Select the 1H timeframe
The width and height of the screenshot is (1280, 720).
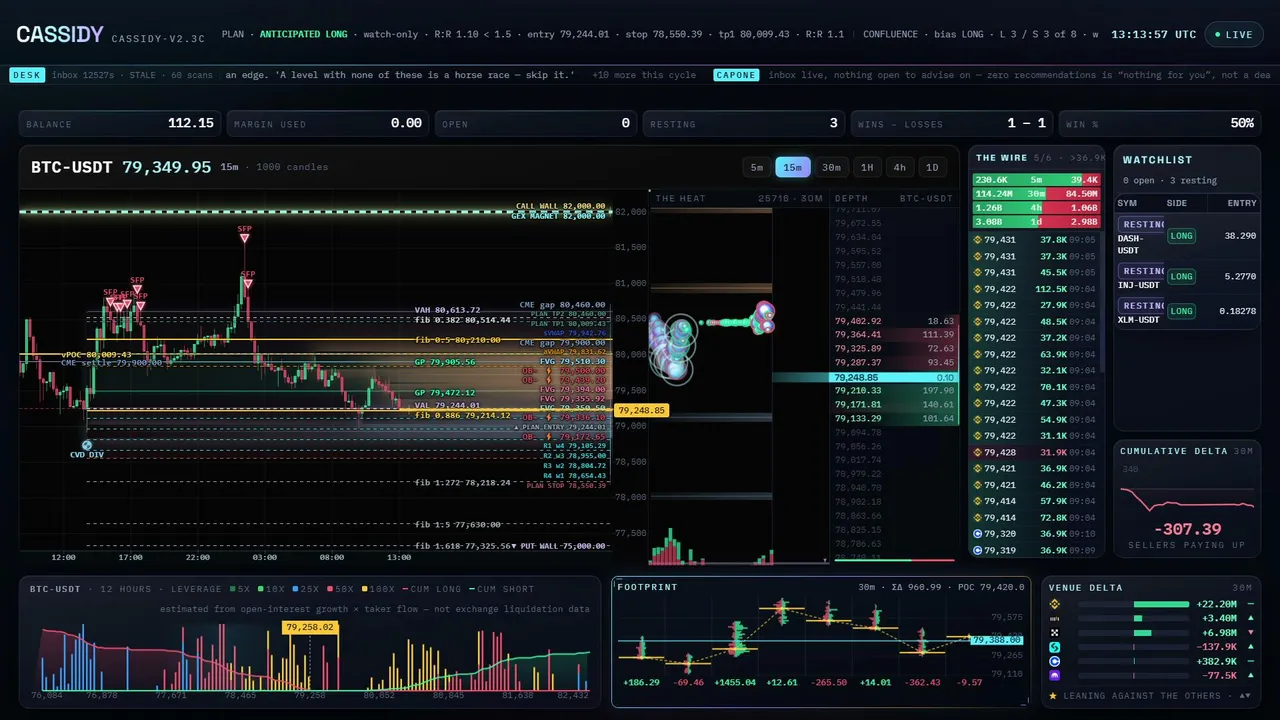[867, 167]
